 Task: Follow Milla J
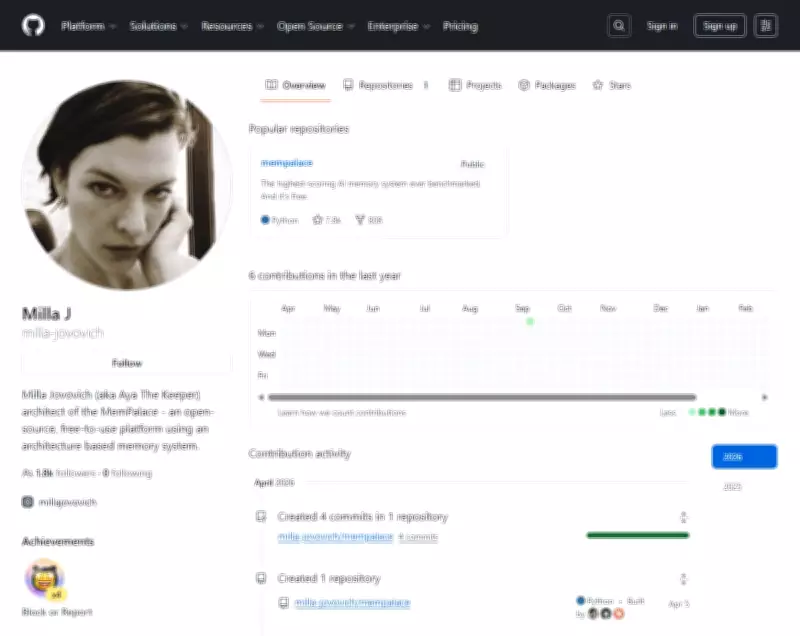coord(127,363)
